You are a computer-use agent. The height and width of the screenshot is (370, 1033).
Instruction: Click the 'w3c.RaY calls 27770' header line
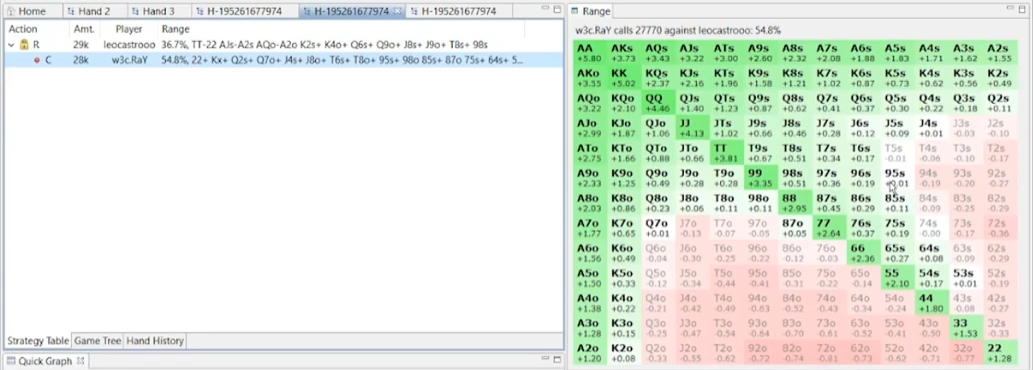pyautogui.click(x=678, y=30)
